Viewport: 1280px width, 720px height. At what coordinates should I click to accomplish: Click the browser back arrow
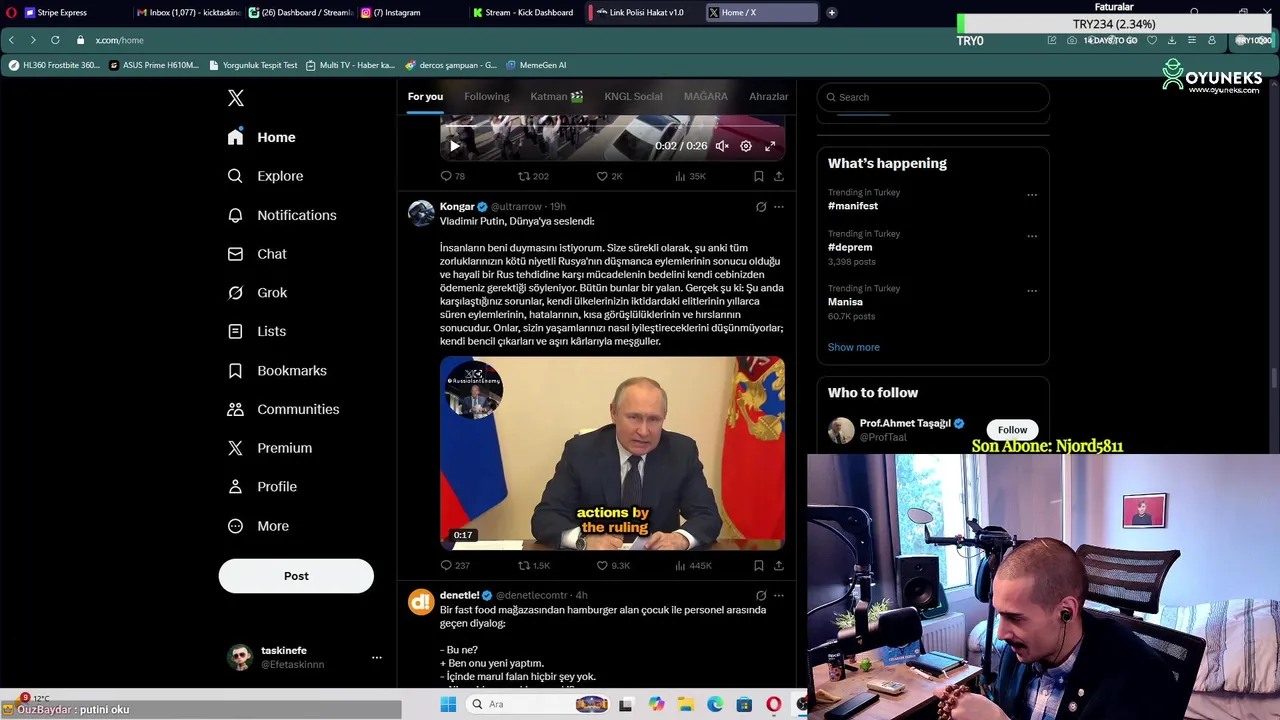(11, 40)
